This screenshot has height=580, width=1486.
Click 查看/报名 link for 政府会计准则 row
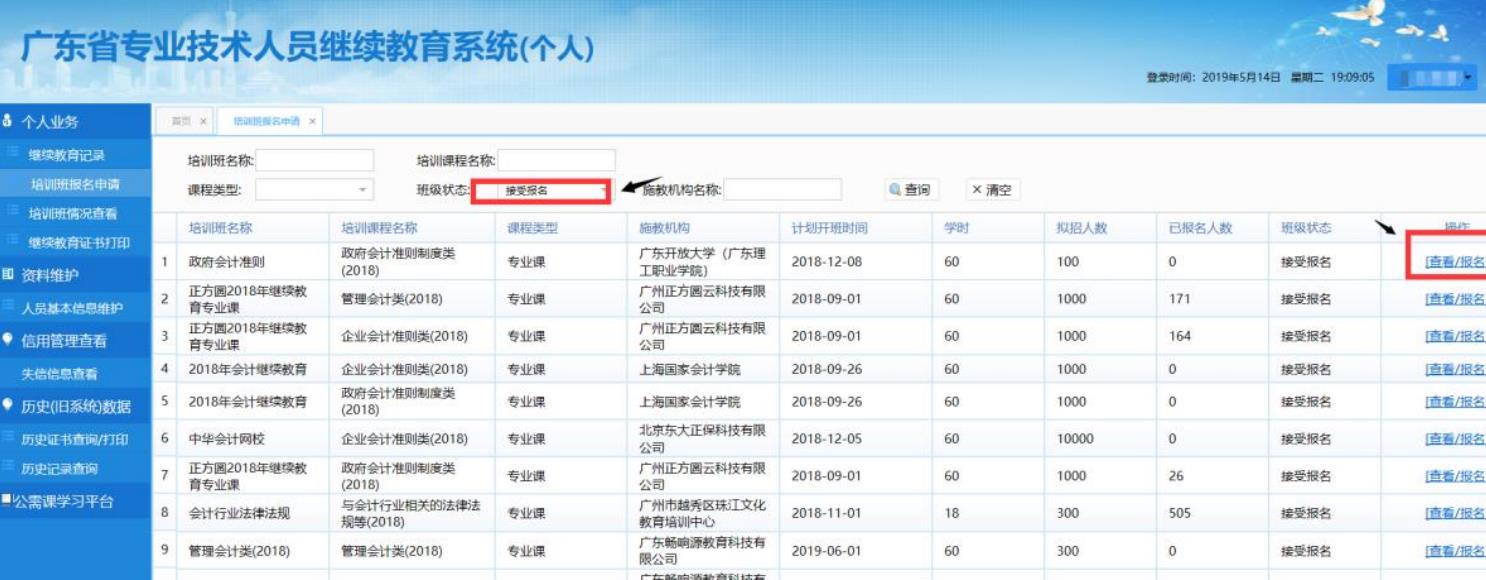pyautogui.click(x=1454, y=262)
